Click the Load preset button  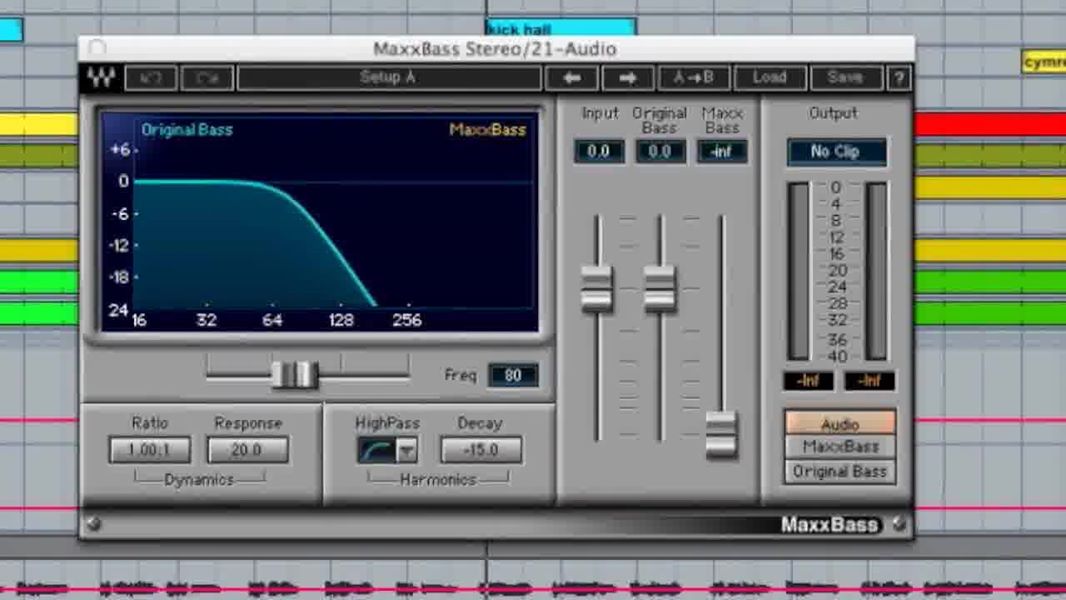(x=770, y=77)
